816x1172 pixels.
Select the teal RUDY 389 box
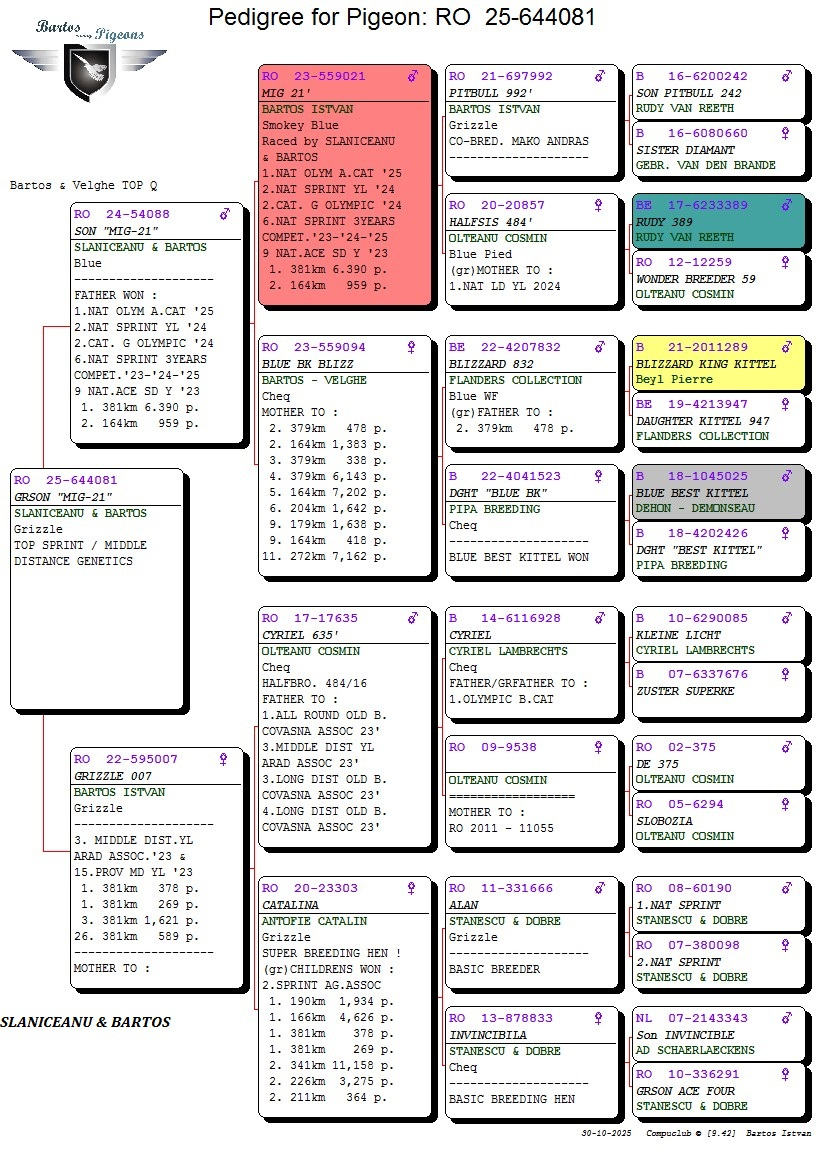(718, 221)
